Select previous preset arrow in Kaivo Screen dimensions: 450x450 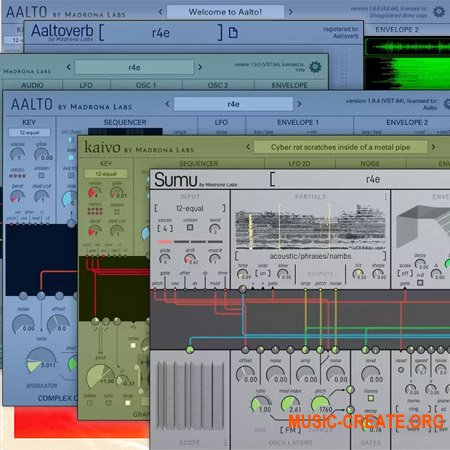[248, 147]
